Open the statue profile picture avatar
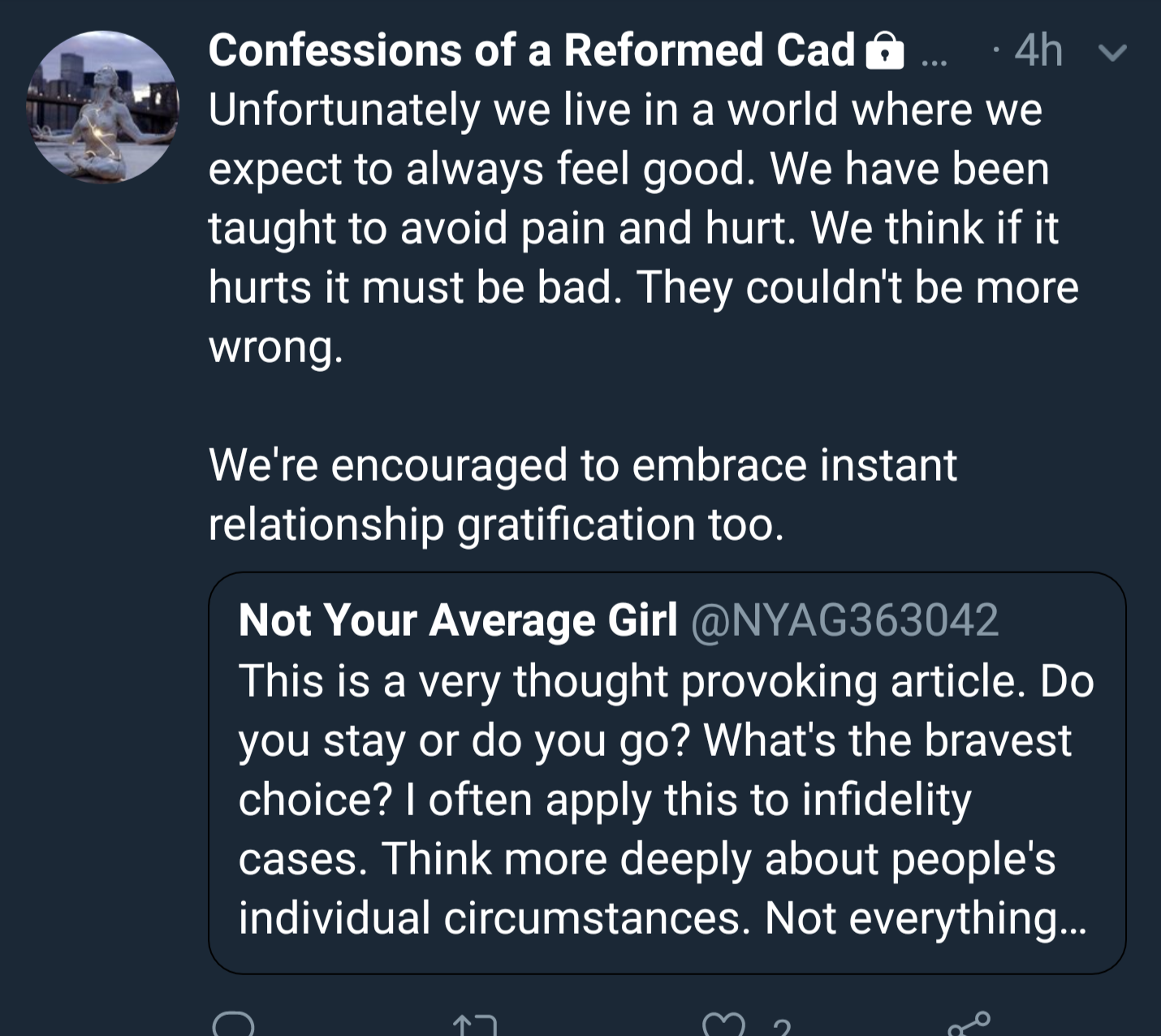 click(x=103, y=106)
